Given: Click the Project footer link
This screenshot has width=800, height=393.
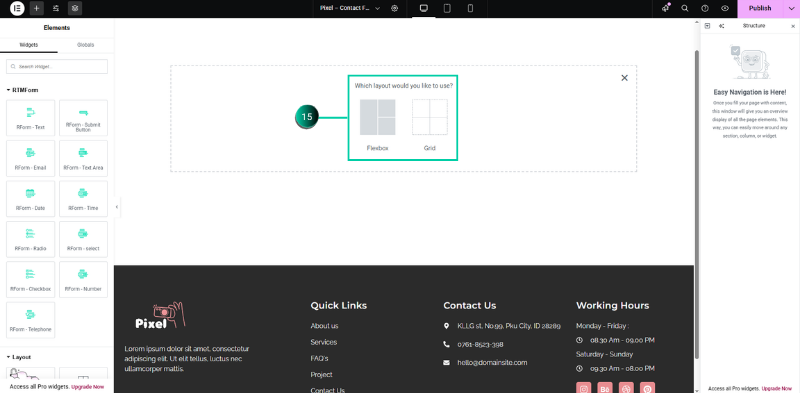Looking at the screenshot, I should (x=321, y=375).
